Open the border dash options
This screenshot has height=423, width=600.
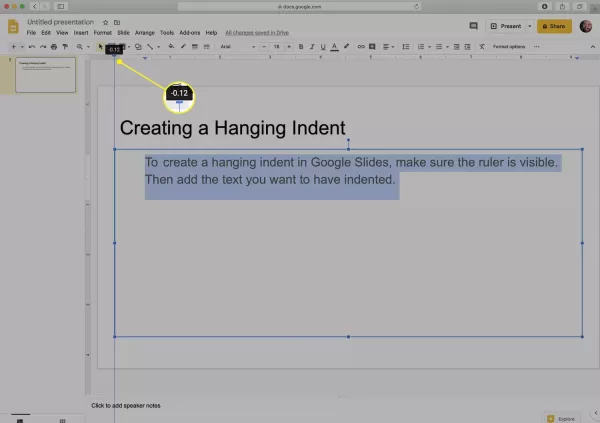point(207,47)
